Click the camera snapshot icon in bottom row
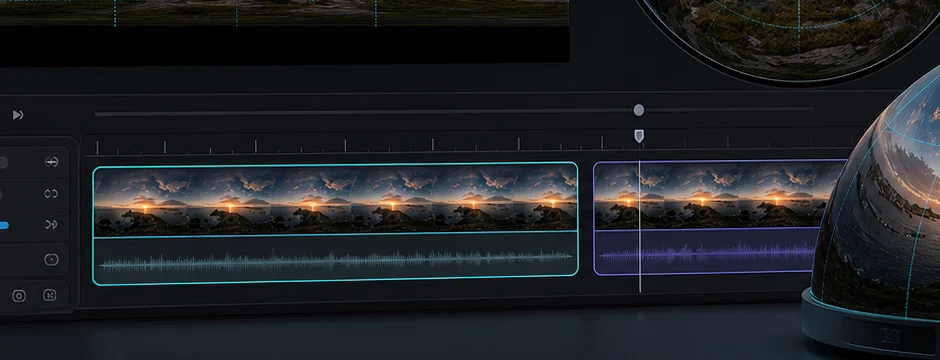This screenshot has height=360, width=940. tap(19, 295)
